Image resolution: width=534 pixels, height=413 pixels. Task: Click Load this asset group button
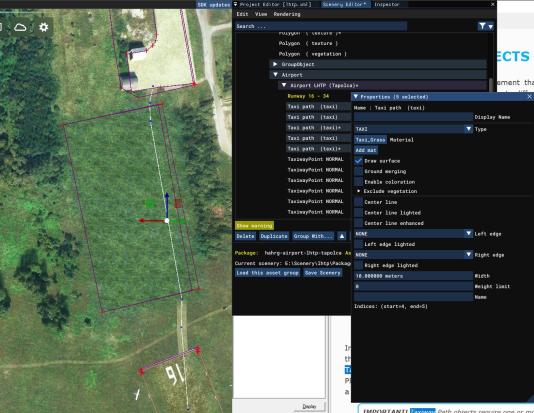tap(268, 273)
